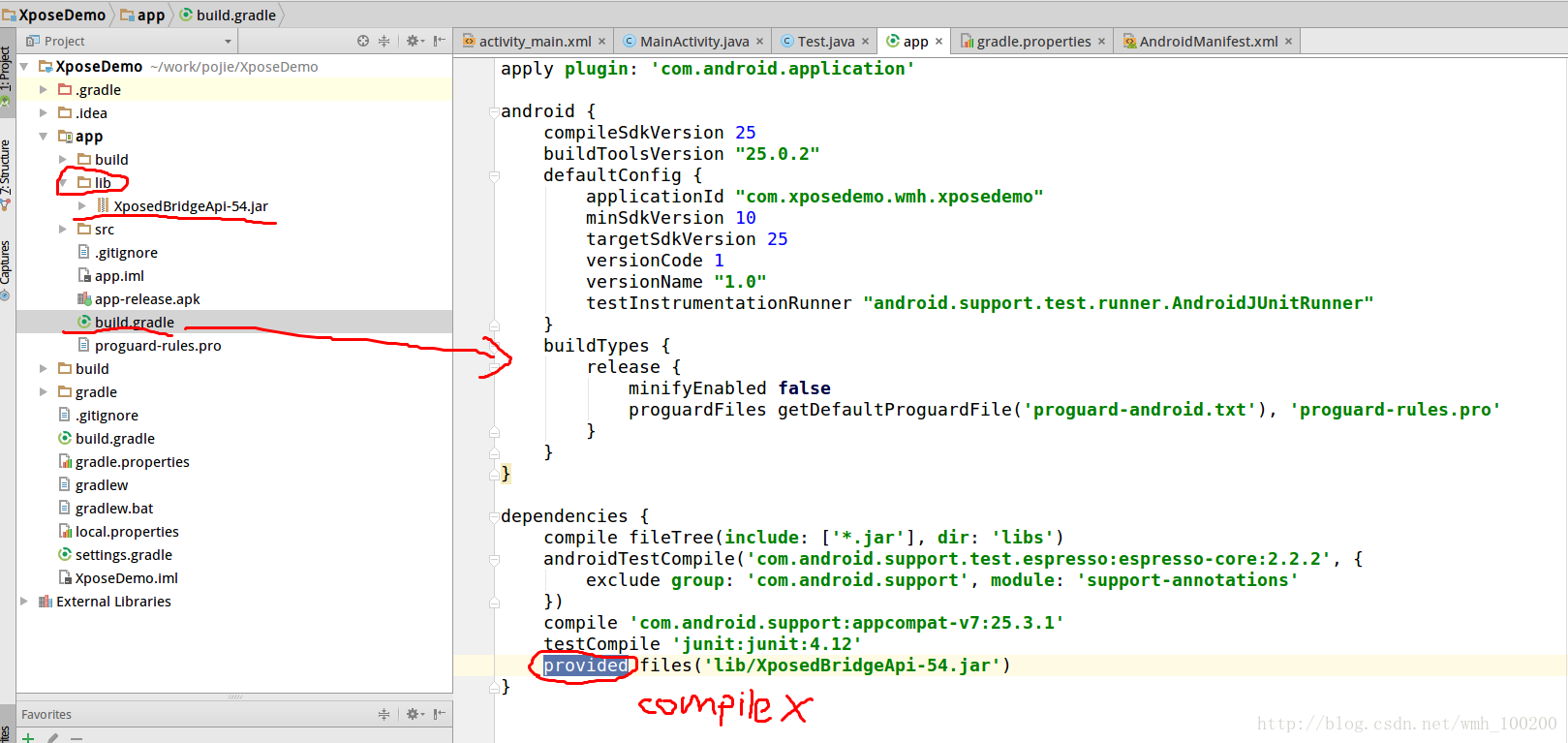The width and height of the screenshot is (1568, 743).
Task: Click XposeDemo breadcrumb in navigation bar
Action: point(54,15)
